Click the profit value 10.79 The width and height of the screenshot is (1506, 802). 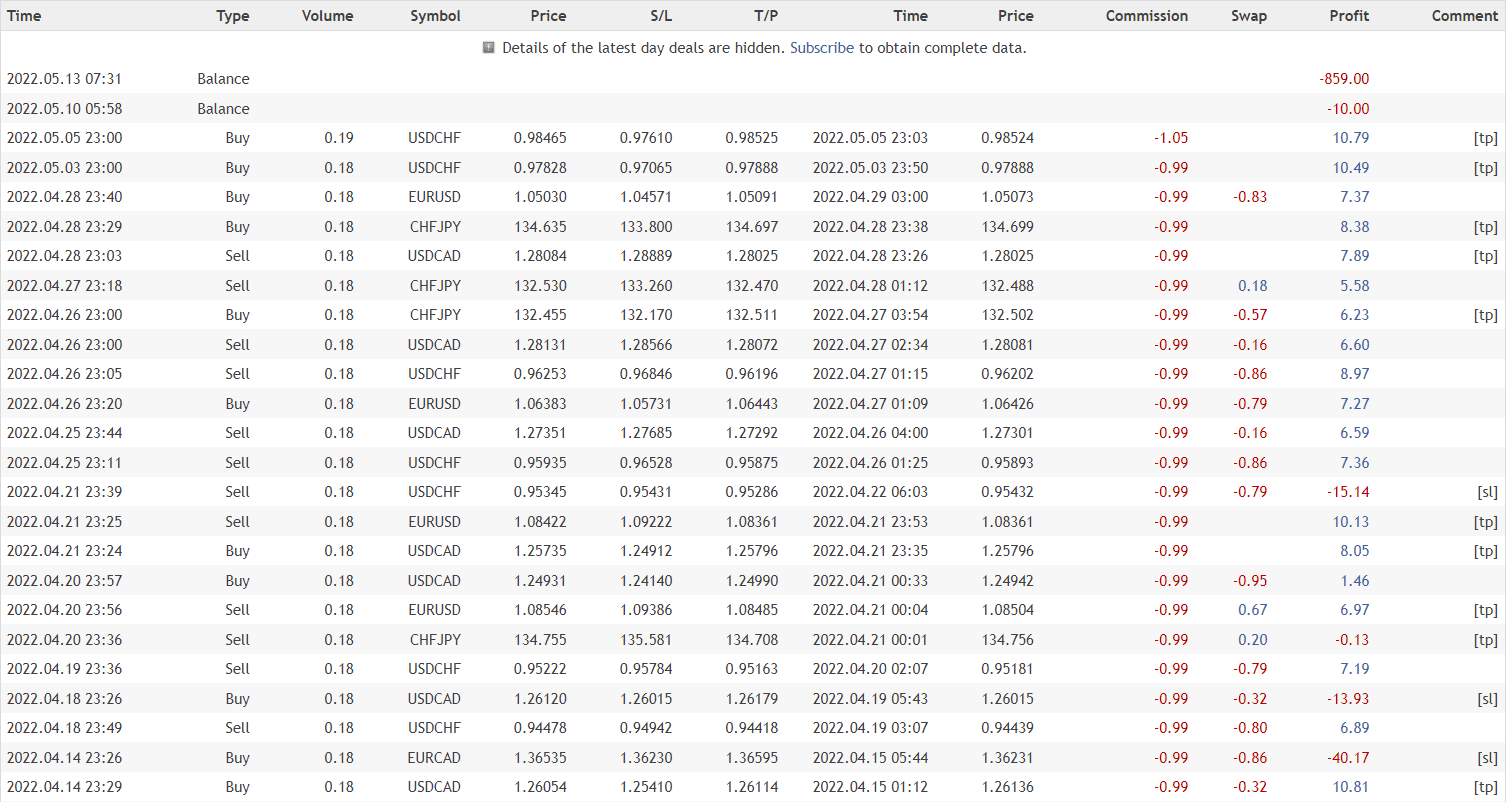click(x=1351, y=138)
